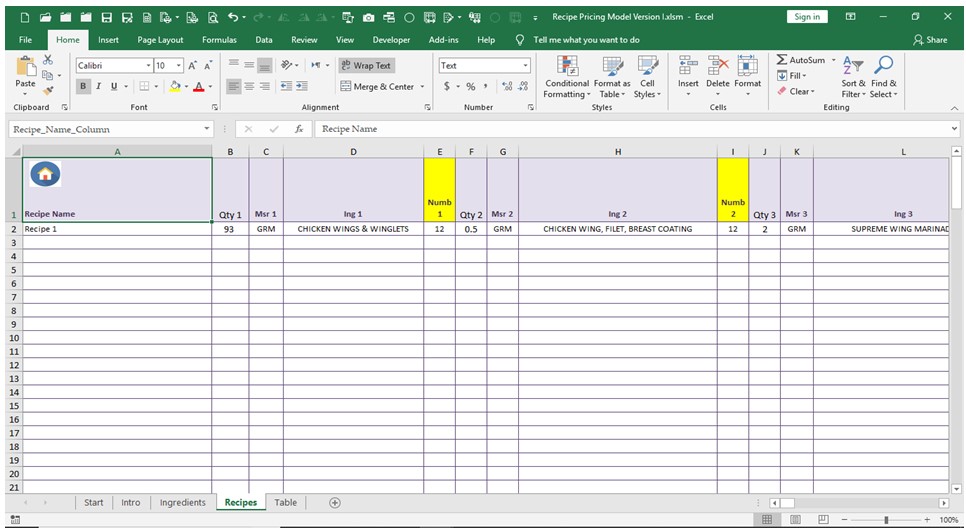Open Conditional Formatting menu

(x=567, y=77)
